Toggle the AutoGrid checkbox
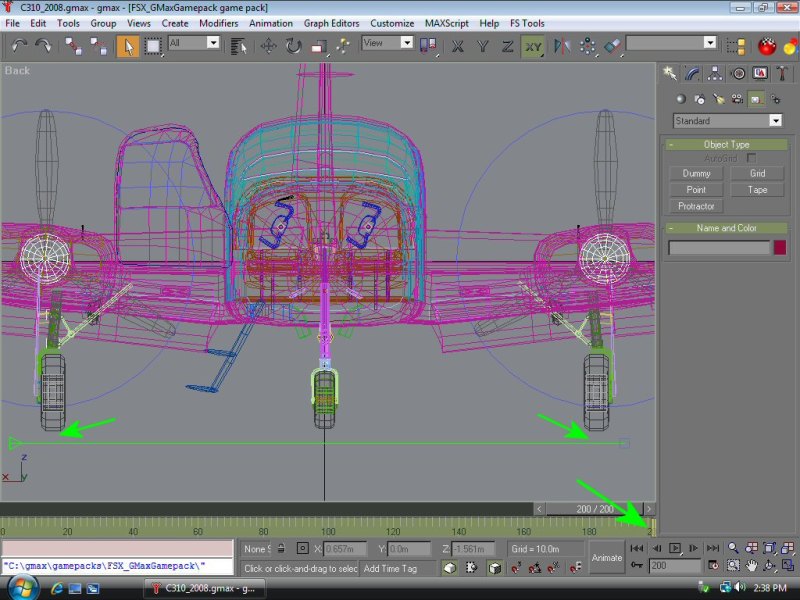Viewport: 800px width, 600px height. [x=751, y=158]
